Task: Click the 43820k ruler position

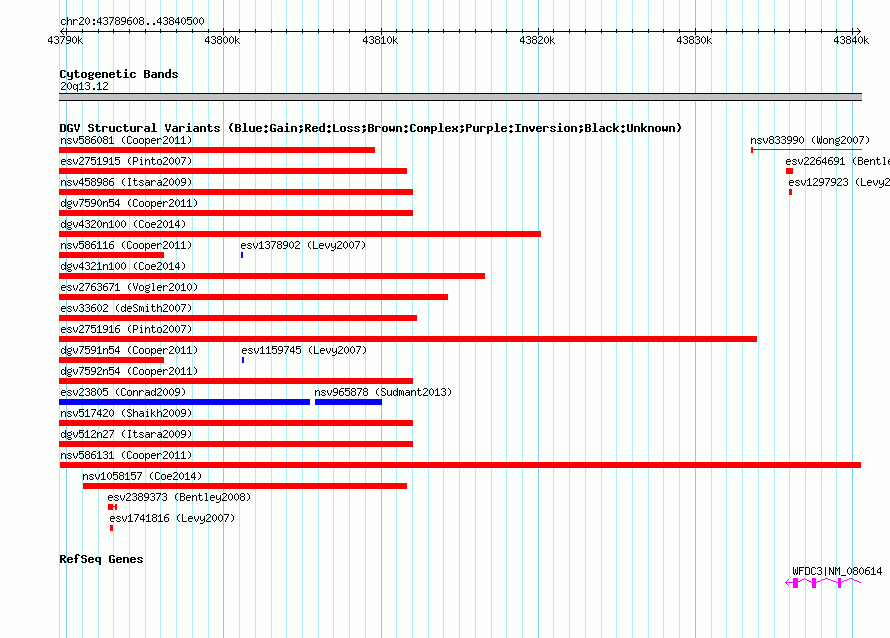Action: (538, 40)
